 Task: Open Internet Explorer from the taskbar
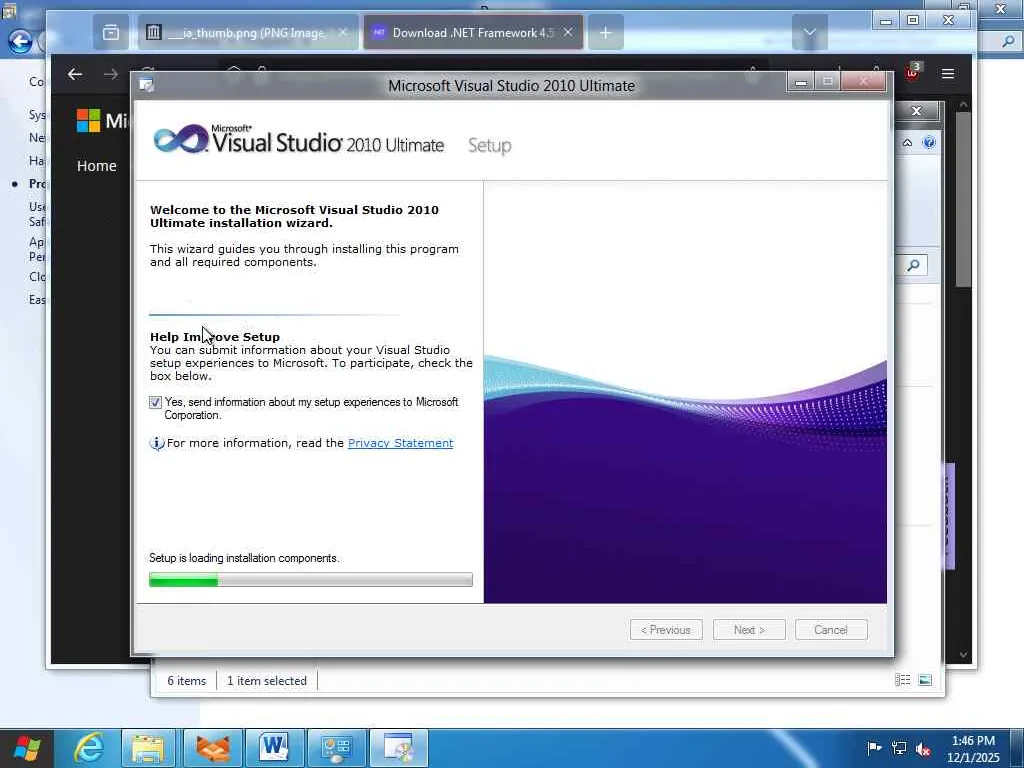(88, 748)
